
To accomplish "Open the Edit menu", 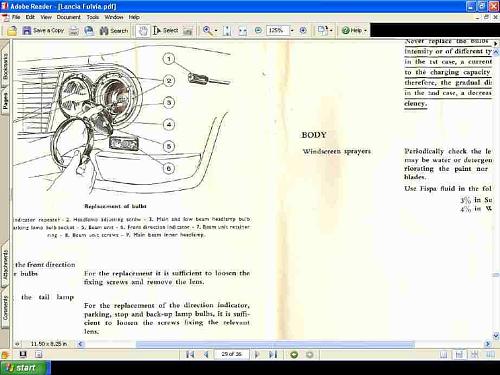I will pyautogui.click(x=30, y=17).
